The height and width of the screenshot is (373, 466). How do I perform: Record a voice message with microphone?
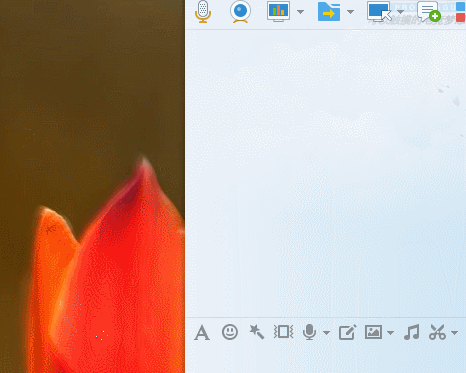(x=309, y=332)
